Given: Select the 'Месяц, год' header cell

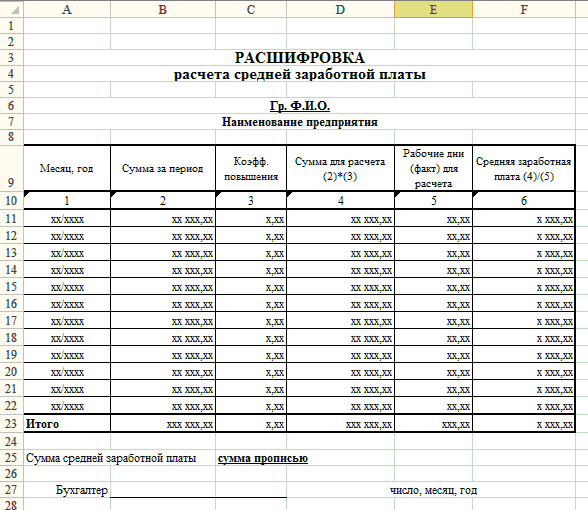Looking at the screenshot, I should pyautogui.click(x=67, y=168).
